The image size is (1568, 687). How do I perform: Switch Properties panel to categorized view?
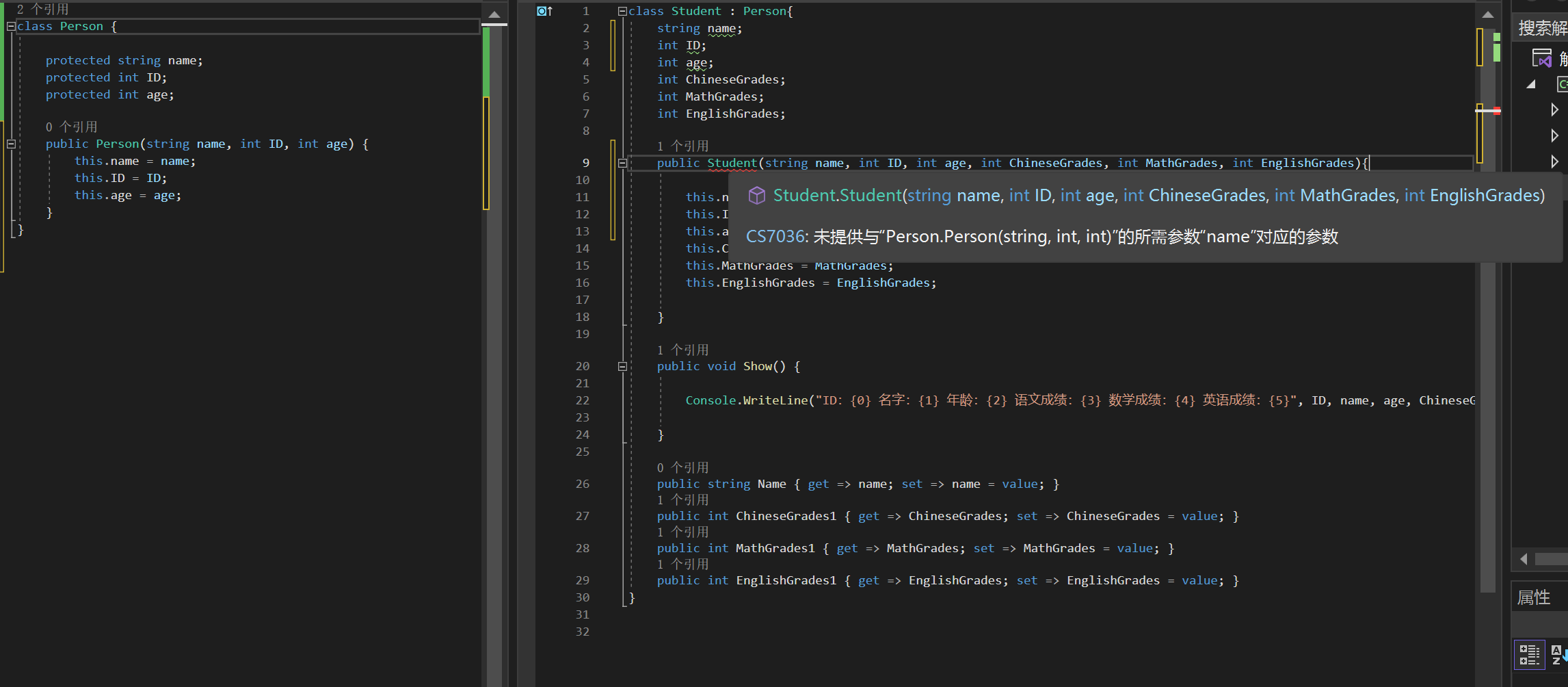click(1529, 654)
